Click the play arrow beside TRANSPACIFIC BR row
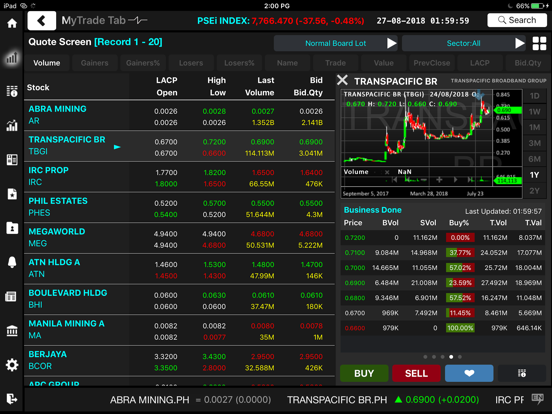The height and width of the screenshot is (414, 552). click(117, 147)
